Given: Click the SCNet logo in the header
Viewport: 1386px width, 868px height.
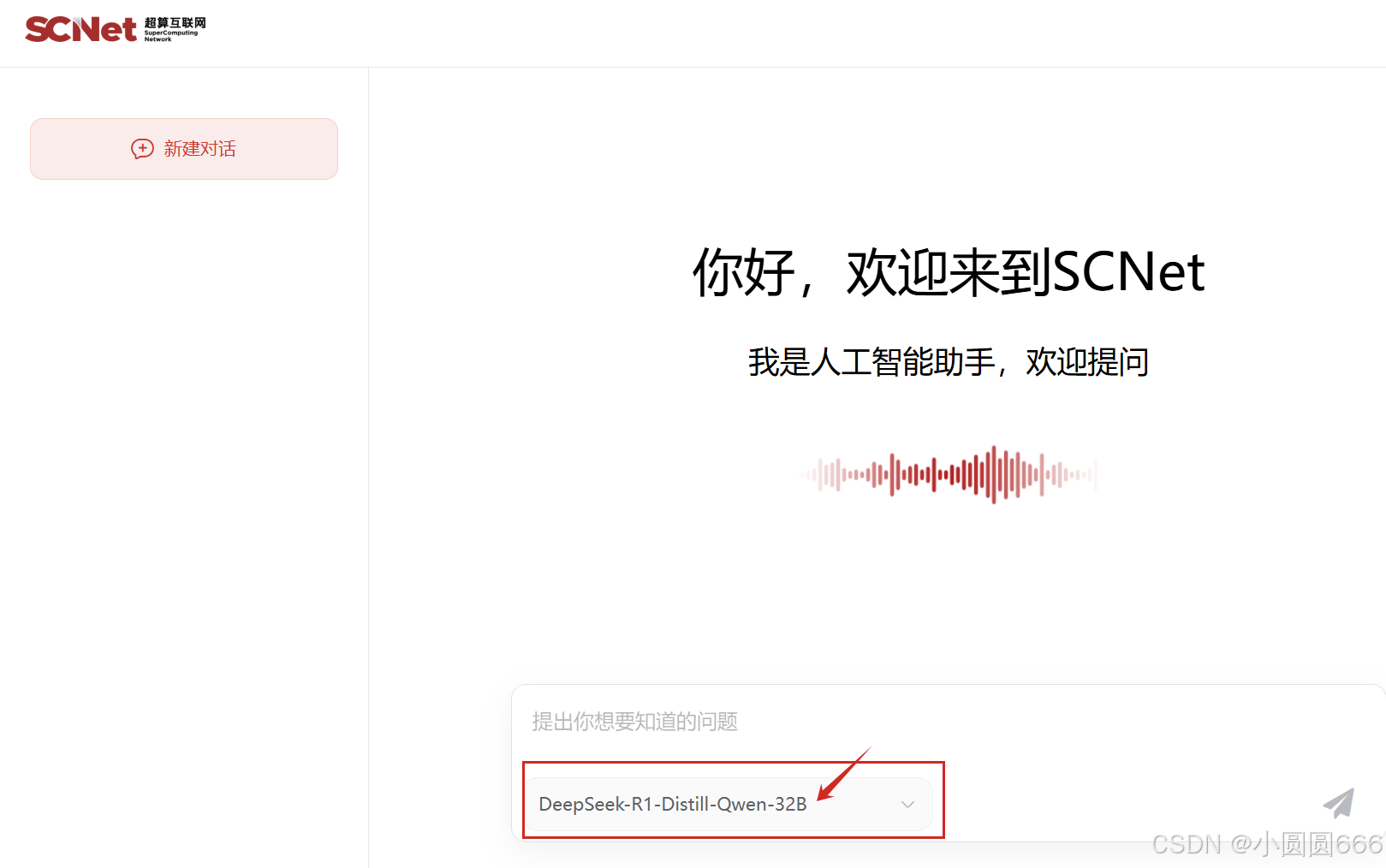Looking at the screenshot, I should tap(115, 29).
